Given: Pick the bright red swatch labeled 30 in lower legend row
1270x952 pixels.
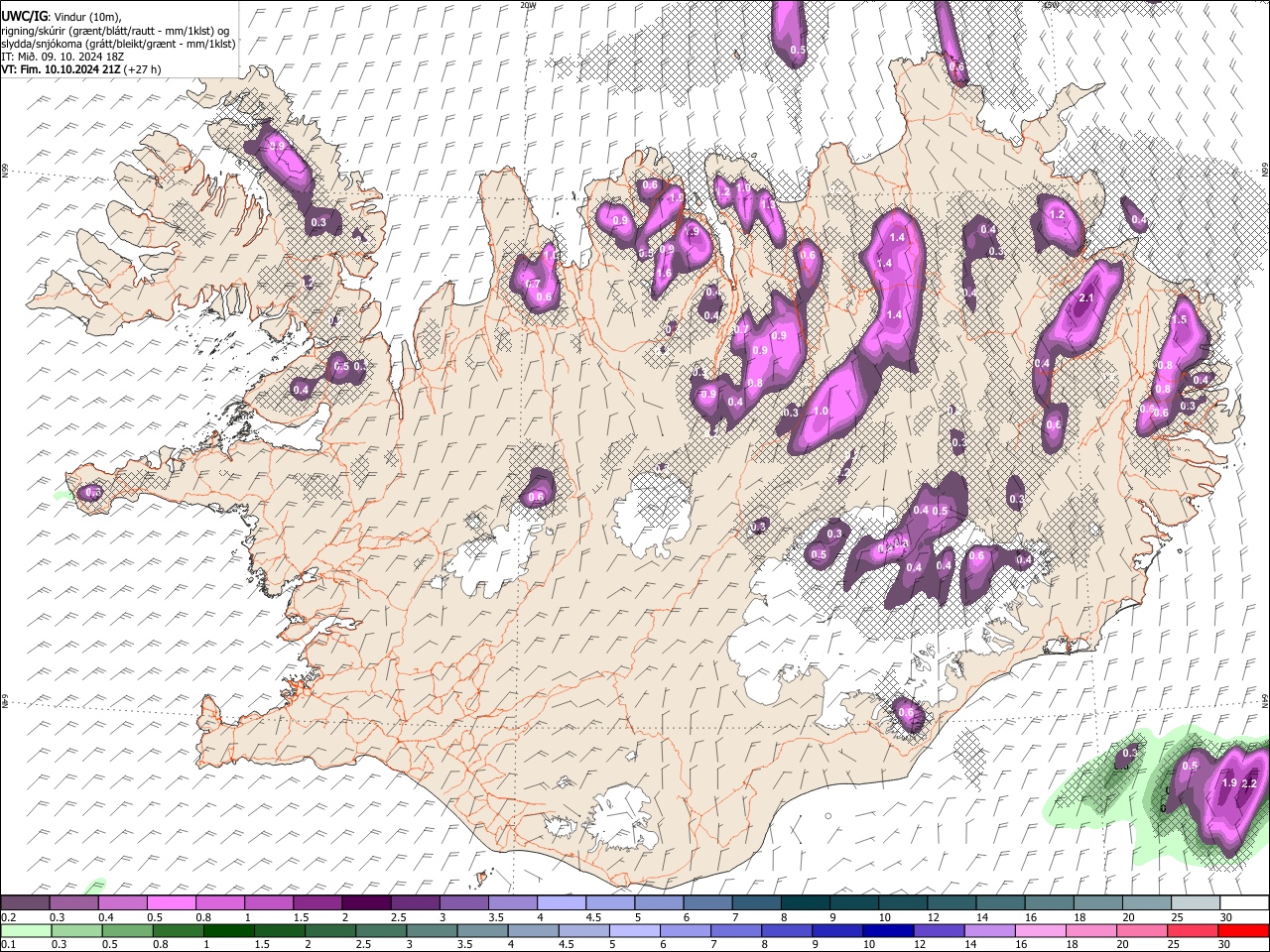Looking at the screenshot, I should click(x=1243, y=930).
